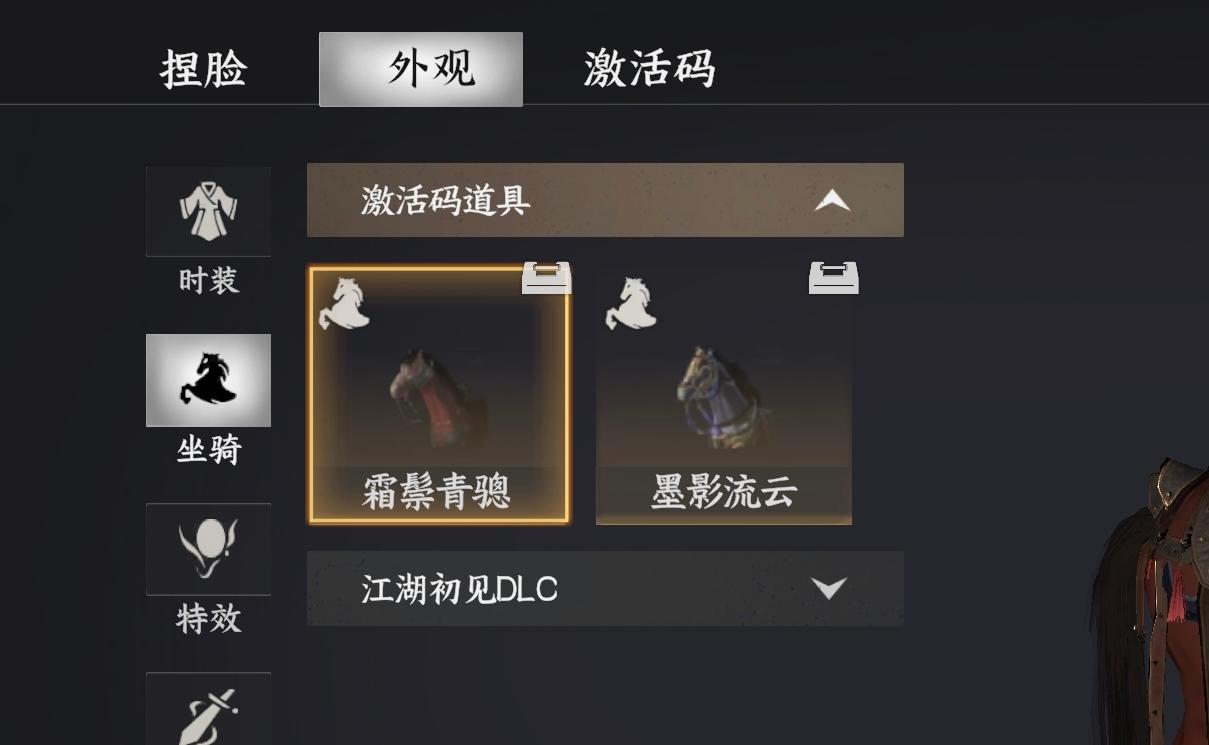Switch to the 捏脸 tab
This screenshot has height=745, width=1209.
[203, 69]
